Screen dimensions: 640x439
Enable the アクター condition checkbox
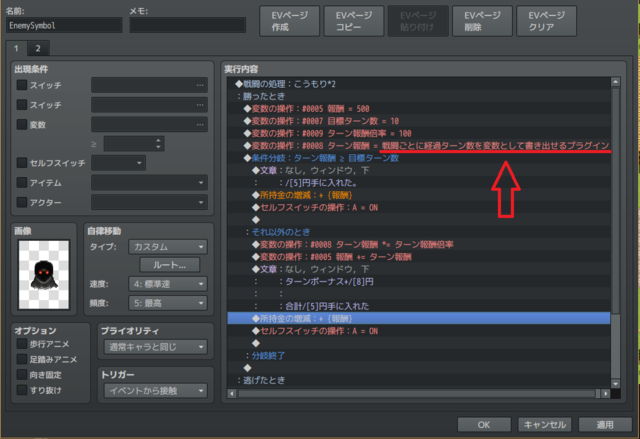click(x=22, y=202)
